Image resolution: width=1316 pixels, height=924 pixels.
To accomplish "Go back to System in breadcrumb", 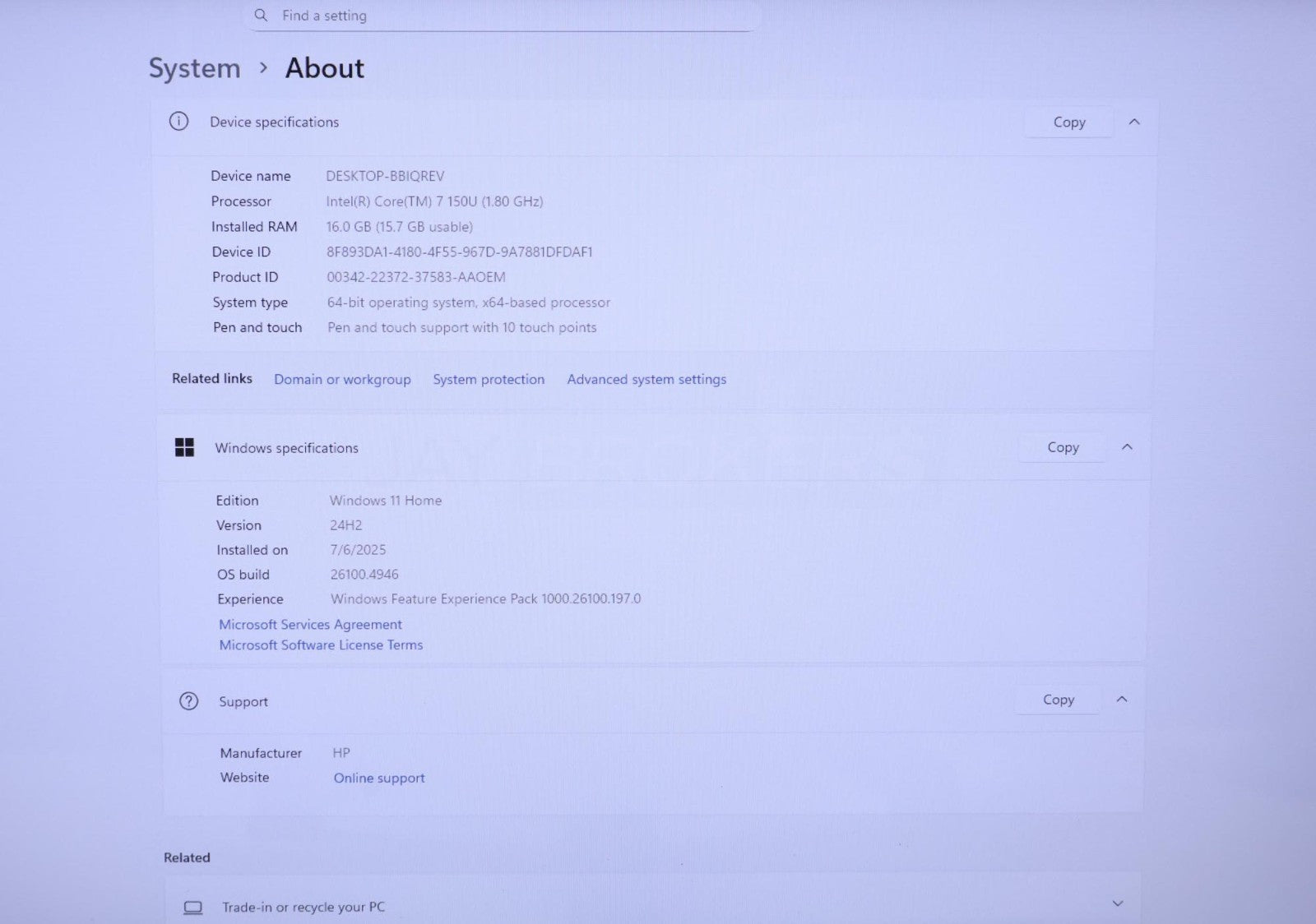I will [x=194, y=68].
